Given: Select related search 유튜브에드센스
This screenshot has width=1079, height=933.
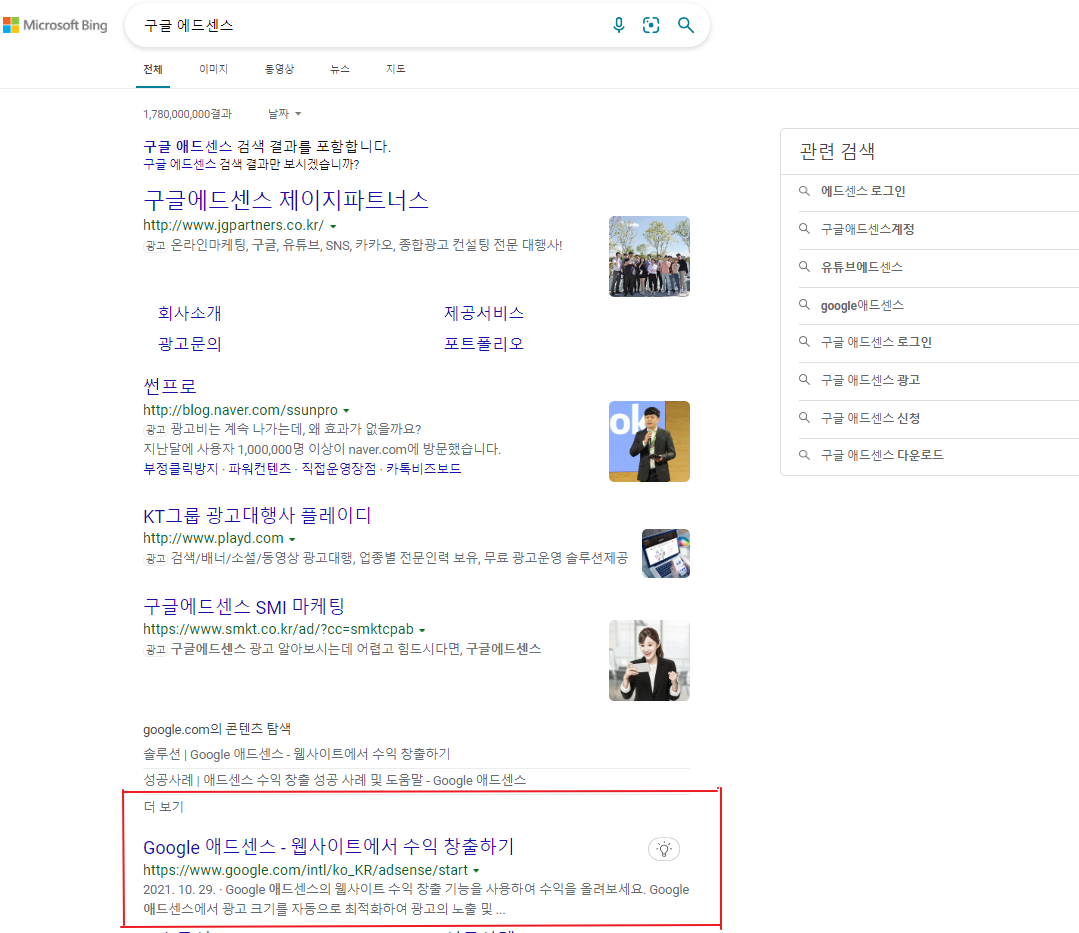Looking at the screenshot, I should point(862,267).
